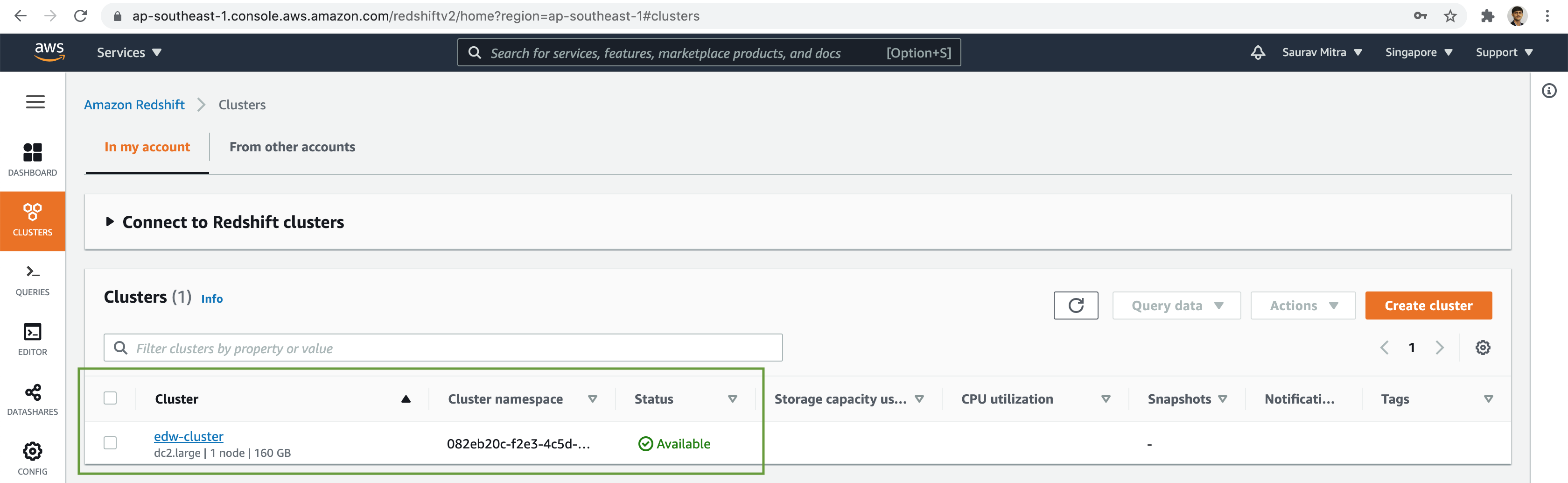The image size is (1568, 483).
Task: Click the AWS logo home icon
Action: [49, 52]
